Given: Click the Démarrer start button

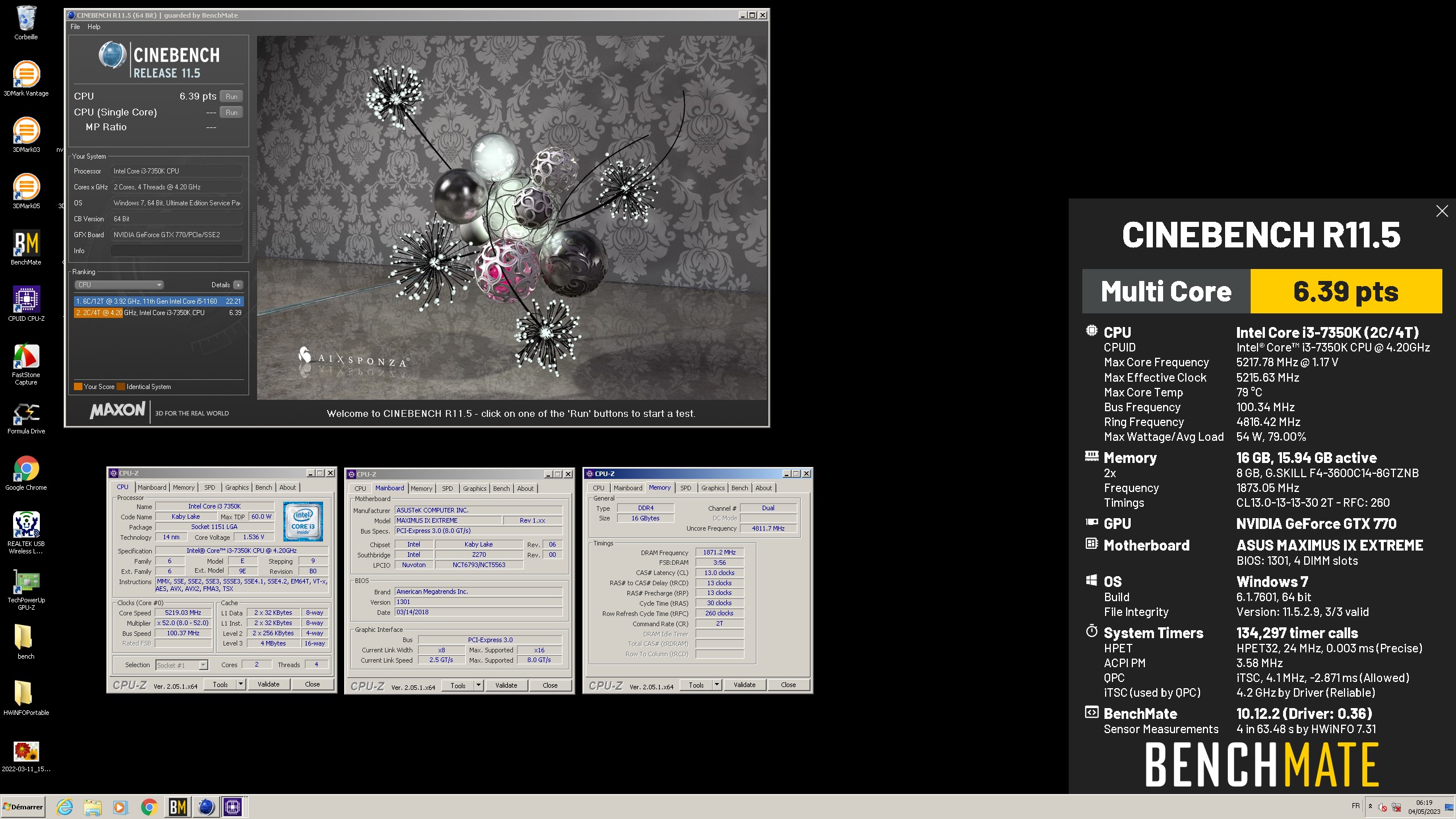Looking at the screenshot, I should (23, 806).
